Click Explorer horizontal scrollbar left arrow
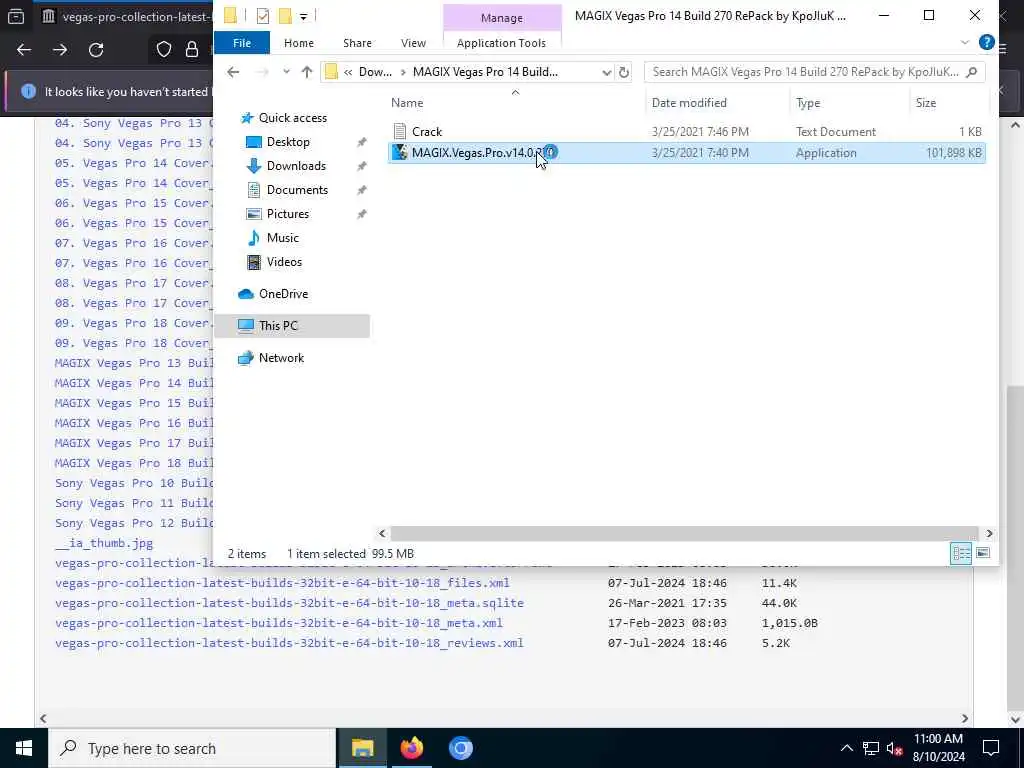The image size is (1024, 768). click(x=382, y=534)
